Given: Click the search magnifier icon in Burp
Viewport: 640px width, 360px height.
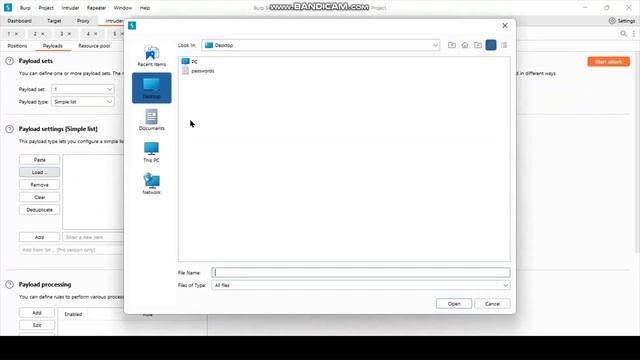Looking at the screenshot, I should point(623,34).
